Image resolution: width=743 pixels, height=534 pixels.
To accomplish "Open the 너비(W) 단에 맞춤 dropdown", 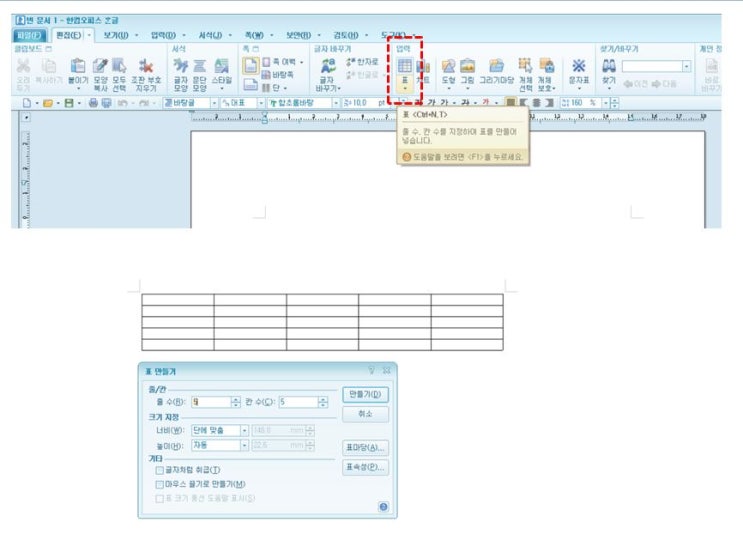I will pos(245,431).
